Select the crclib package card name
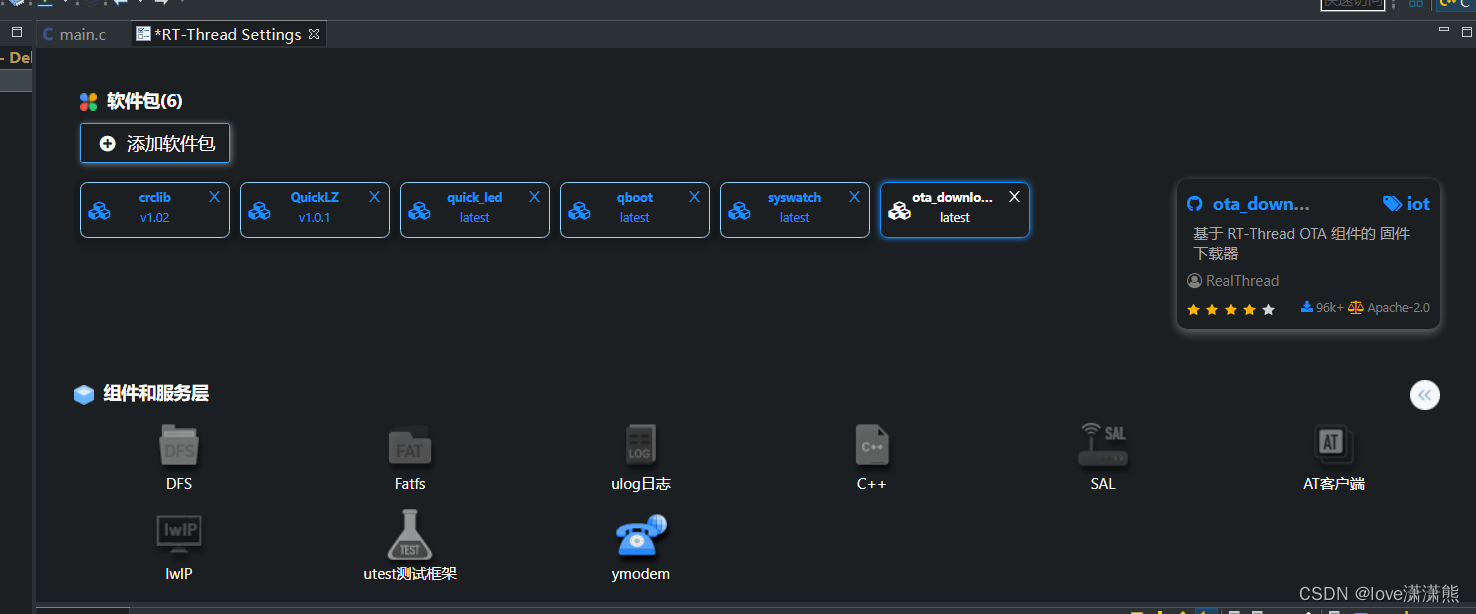 155,197
